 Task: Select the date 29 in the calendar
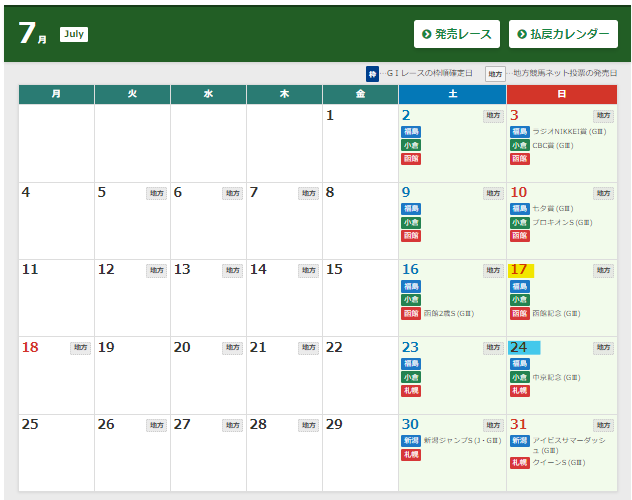point(334,424)
